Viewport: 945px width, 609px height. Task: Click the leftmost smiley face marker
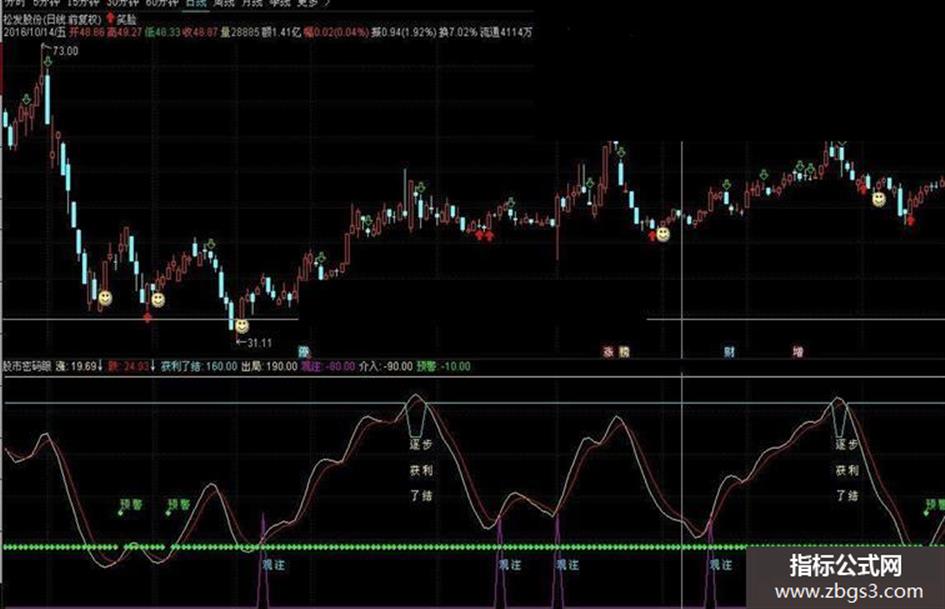pos(105,298)
